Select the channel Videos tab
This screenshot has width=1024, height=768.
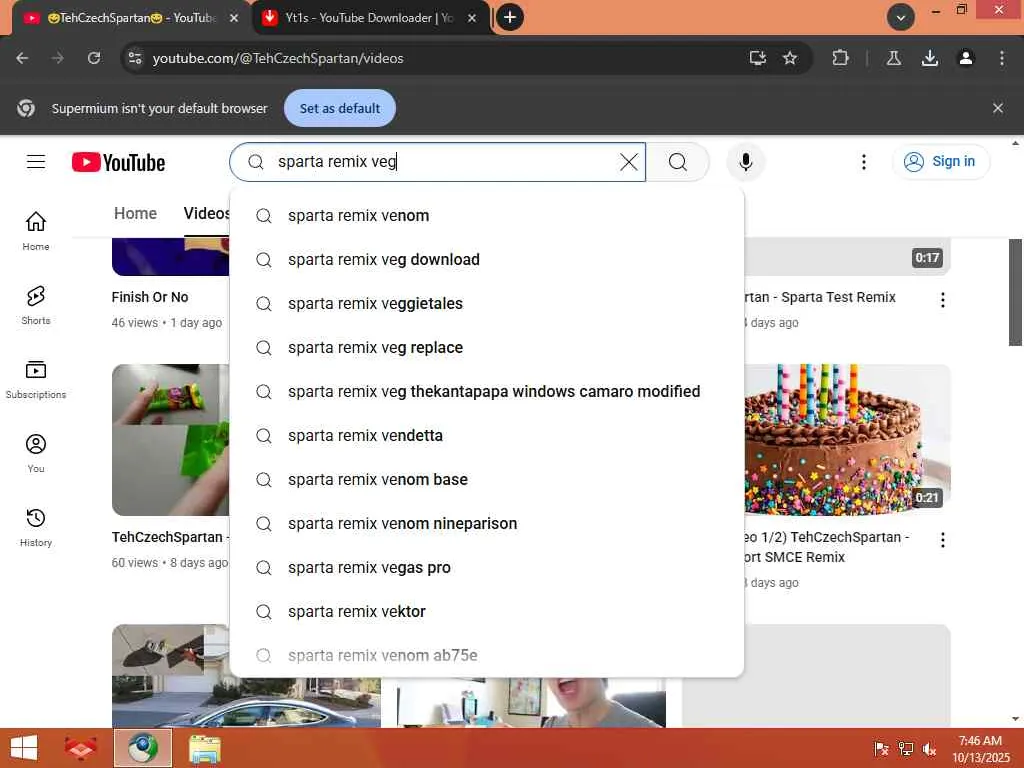[206, 214]
